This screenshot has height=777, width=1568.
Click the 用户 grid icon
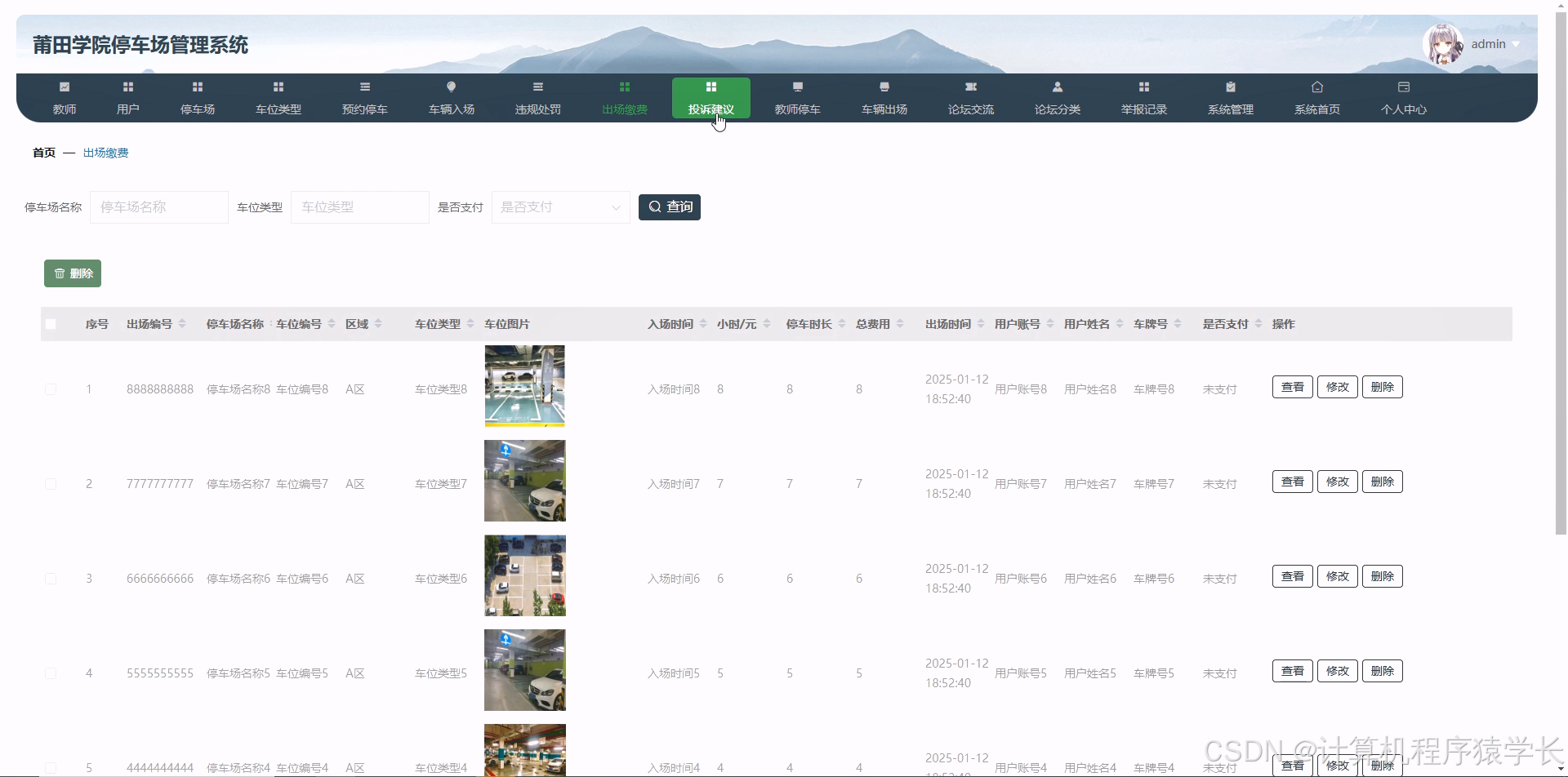(128, 87)
